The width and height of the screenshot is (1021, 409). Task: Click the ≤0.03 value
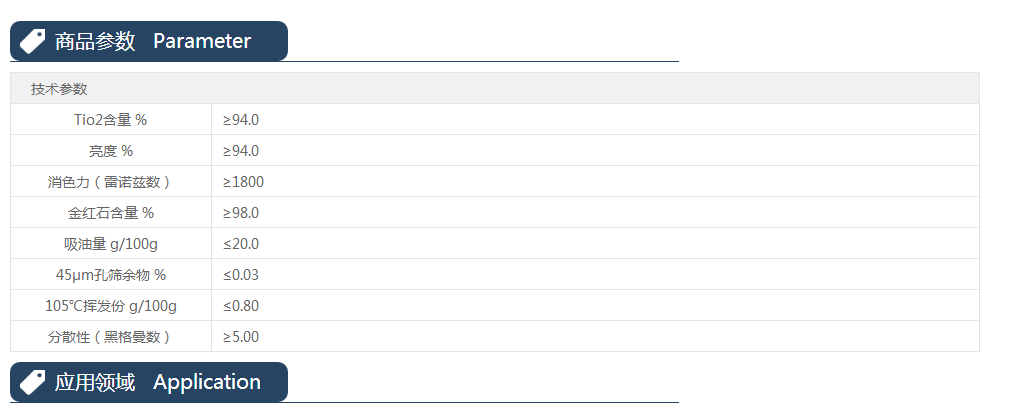(241, 275)
